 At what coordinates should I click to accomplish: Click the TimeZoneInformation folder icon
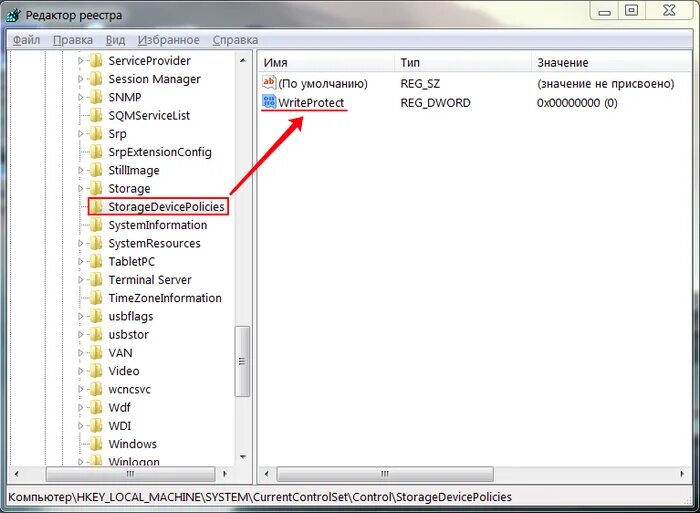click(96, 298)
